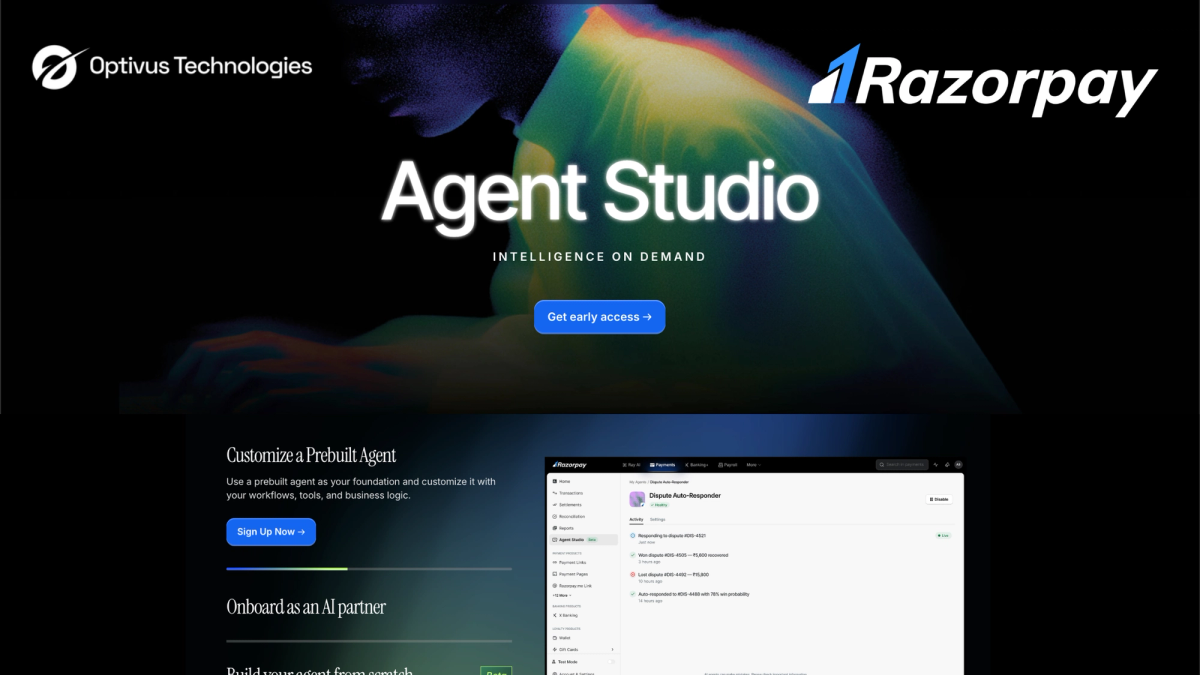Expand Build your agent from scratch section
This screenshot has width=1200, height=675.
(x=320, y=670)
